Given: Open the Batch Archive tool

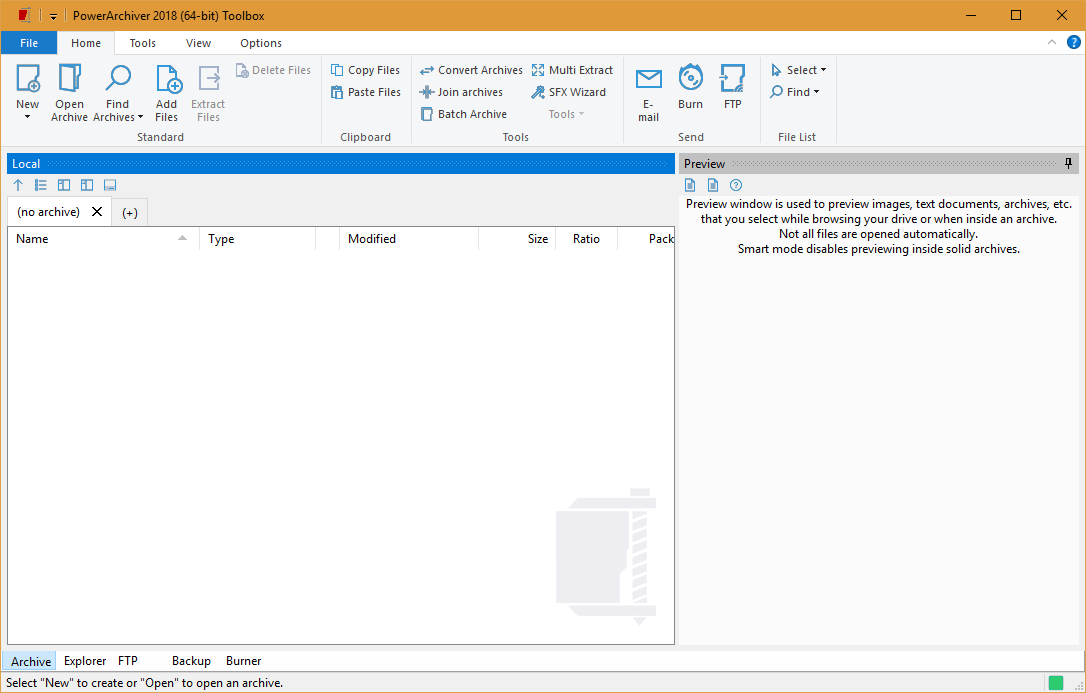Looking at the screenshot, I should click(x=463, y=114).
